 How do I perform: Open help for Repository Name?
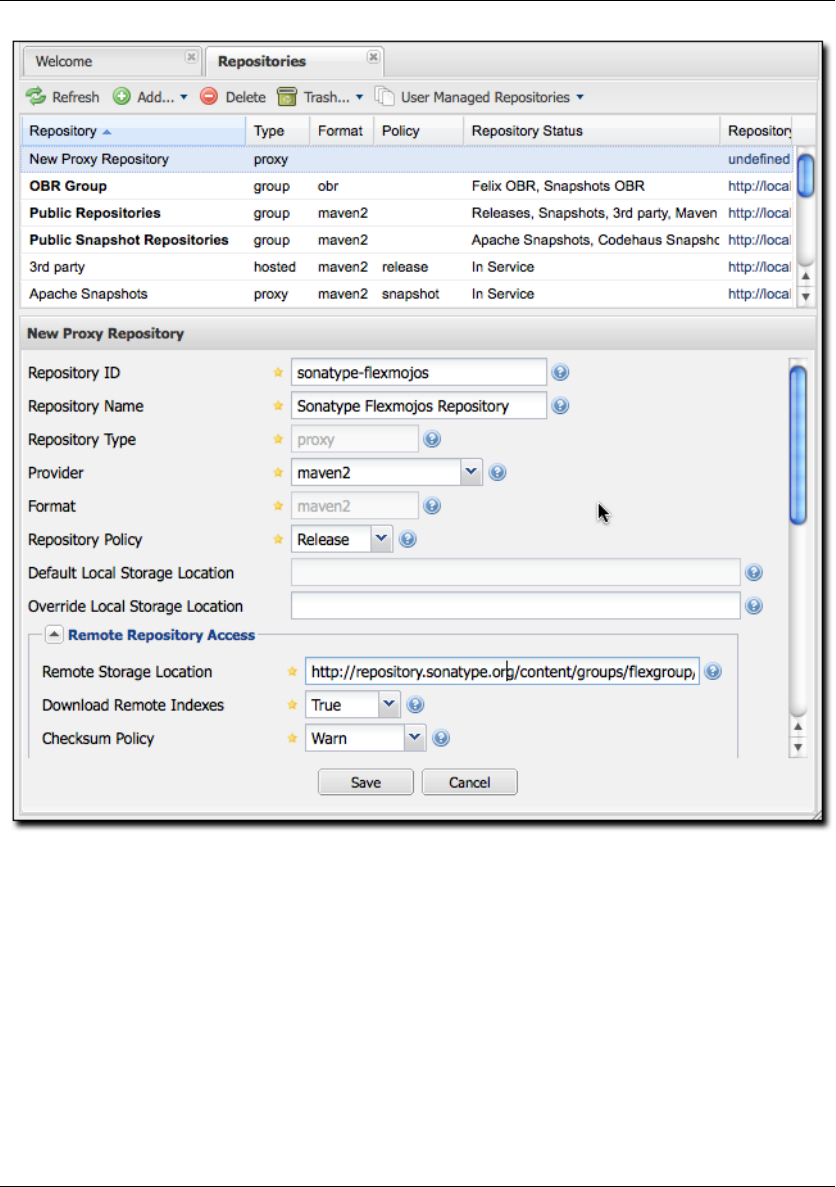point(560,406)
